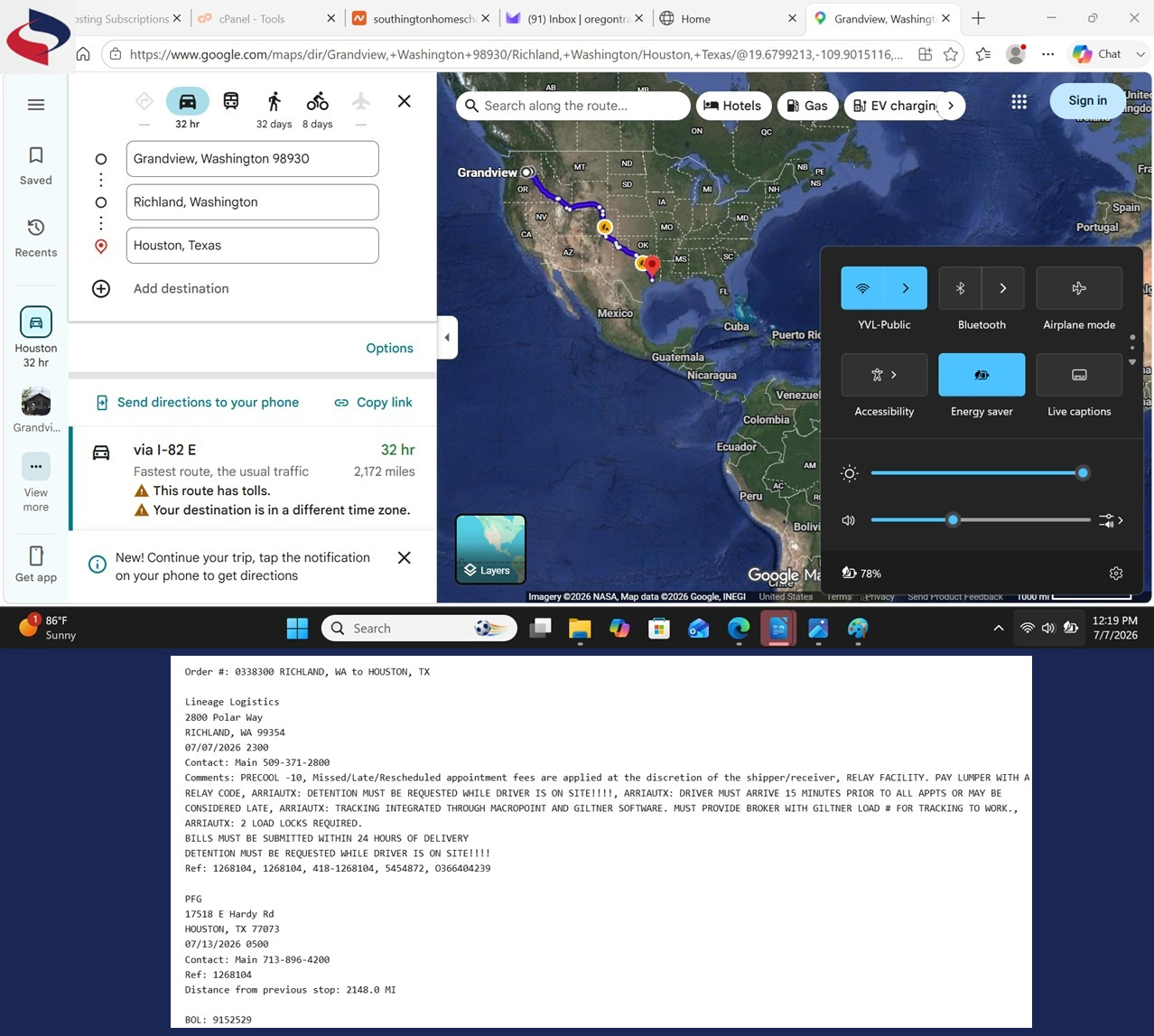1154x1036 pixels.
Task: Select Transit travel mode
Action: [231, 101]
